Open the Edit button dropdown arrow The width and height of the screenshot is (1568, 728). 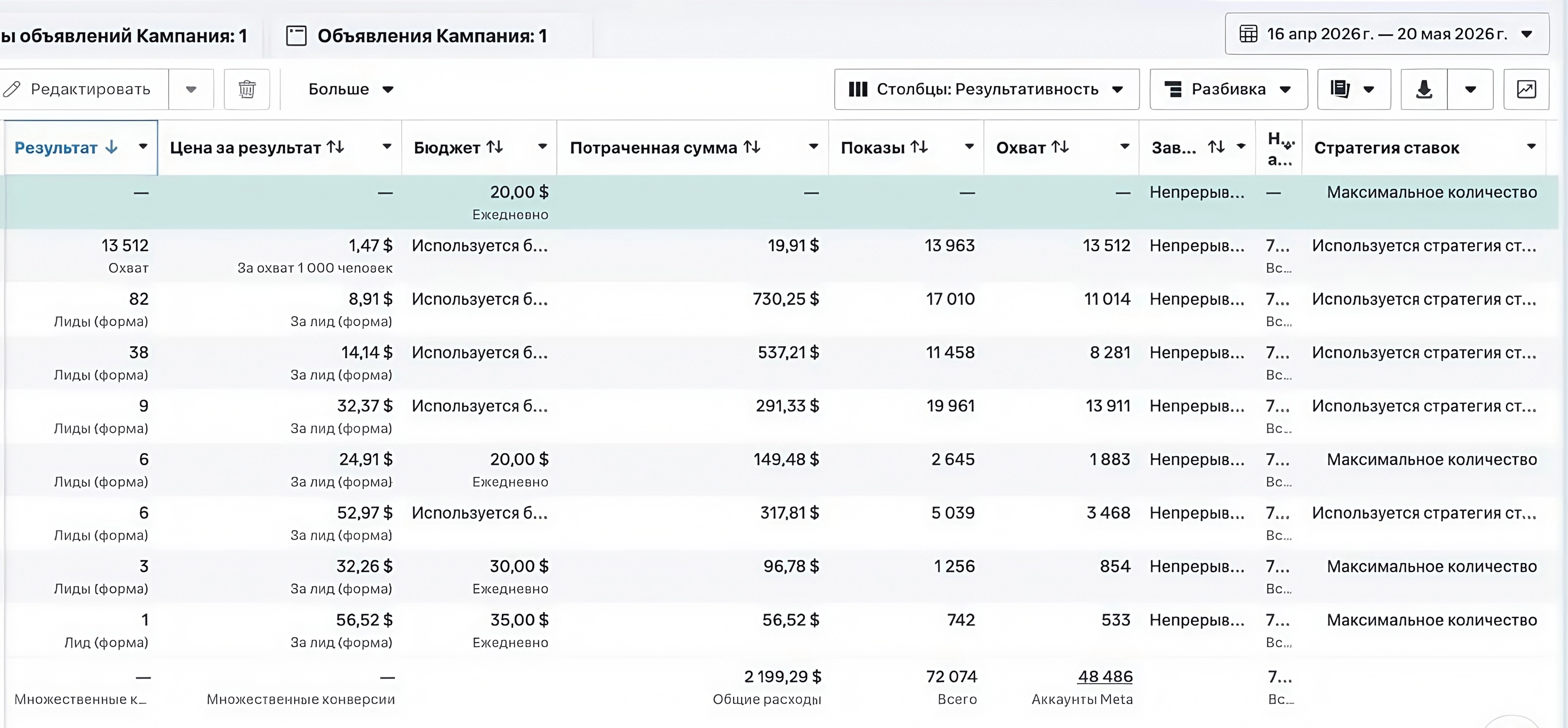pos(191,89)
